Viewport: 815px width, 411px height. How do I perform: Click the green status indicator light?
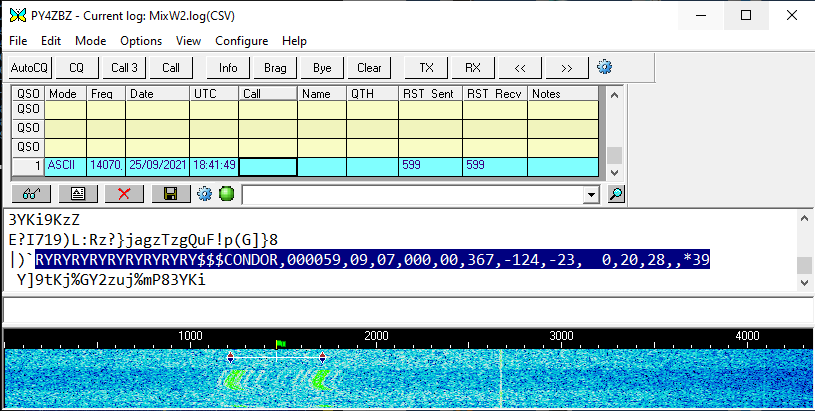pyautogui.click(x=226, y=194)
